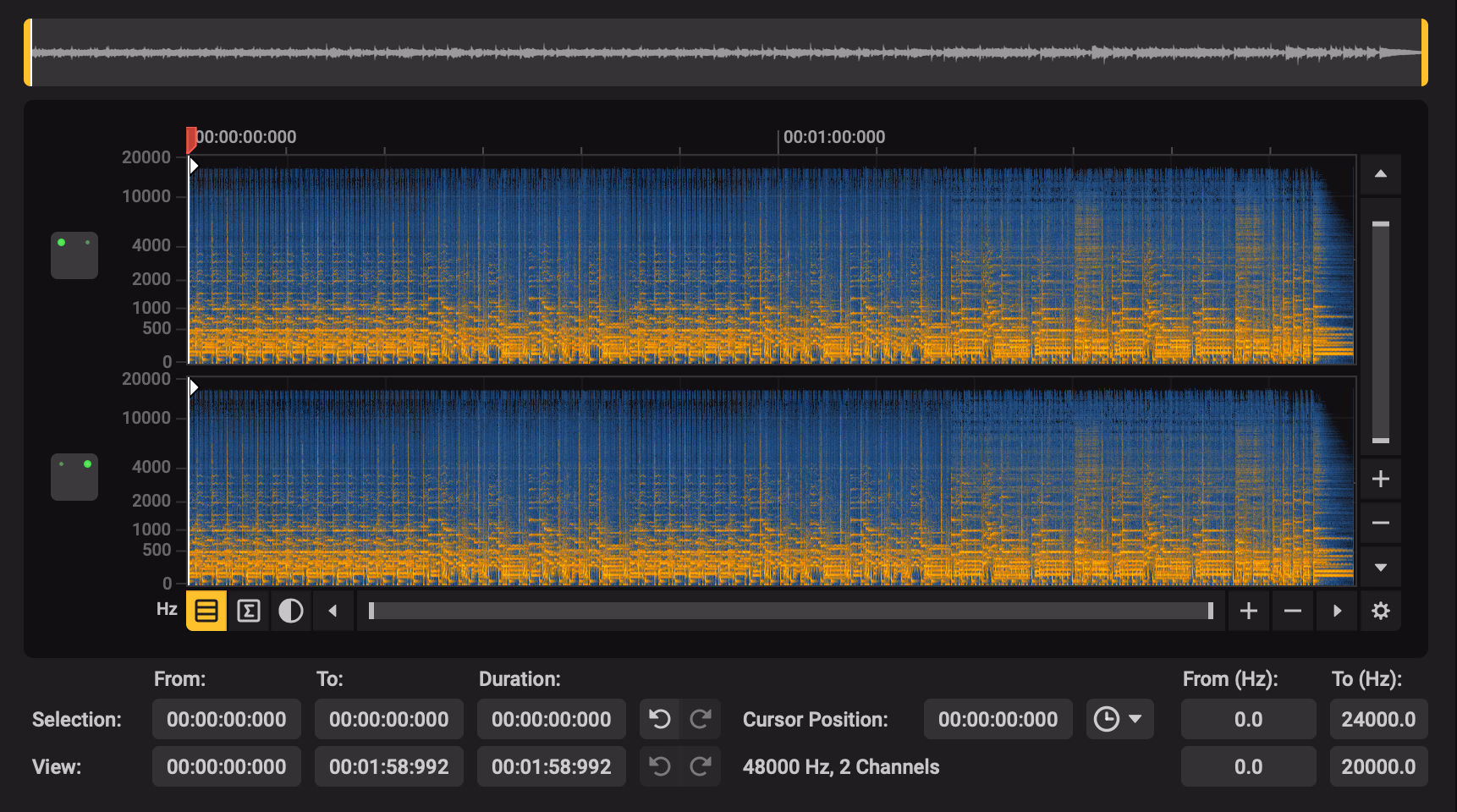
Task: Click the bottom channel white cursor triangle
Action: [x=194, y=387]
